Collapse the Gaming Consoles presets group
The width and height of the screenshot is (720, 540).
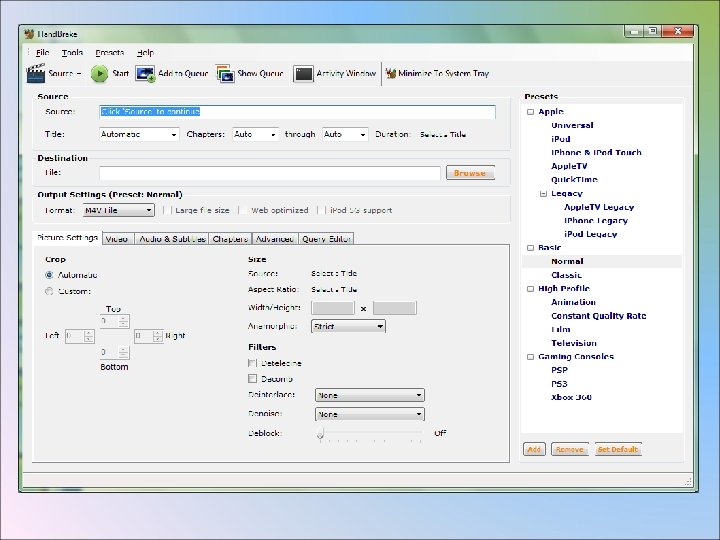click(530, 356)
